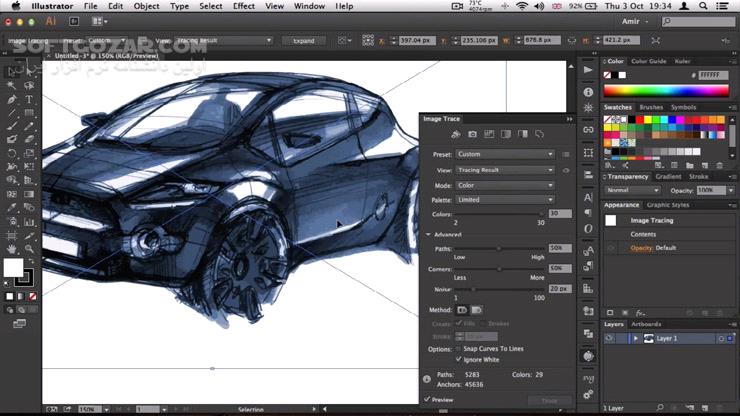
Task: Select the Overlapping method icon
Action: tap(476, 310)
